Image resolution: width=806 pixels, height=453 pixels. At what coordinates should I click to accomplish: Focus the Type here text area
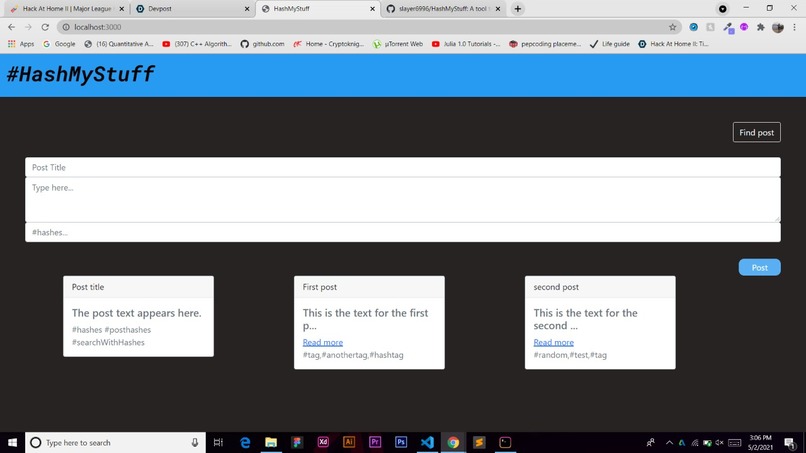pos(402,200)
